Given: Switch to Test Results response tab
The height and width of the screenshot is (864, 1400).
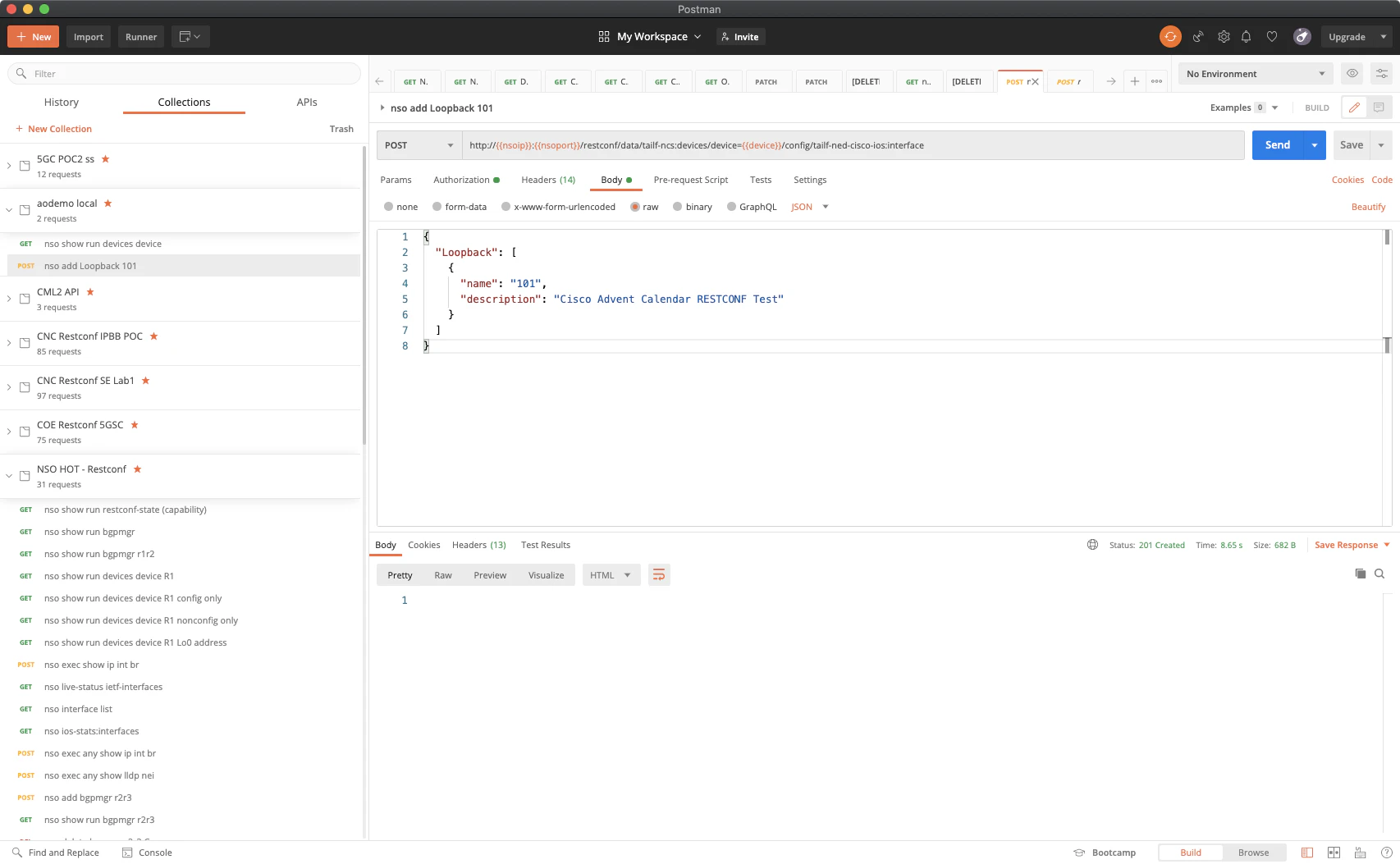Looking at the screenshot, I should (x=546, y=545).
